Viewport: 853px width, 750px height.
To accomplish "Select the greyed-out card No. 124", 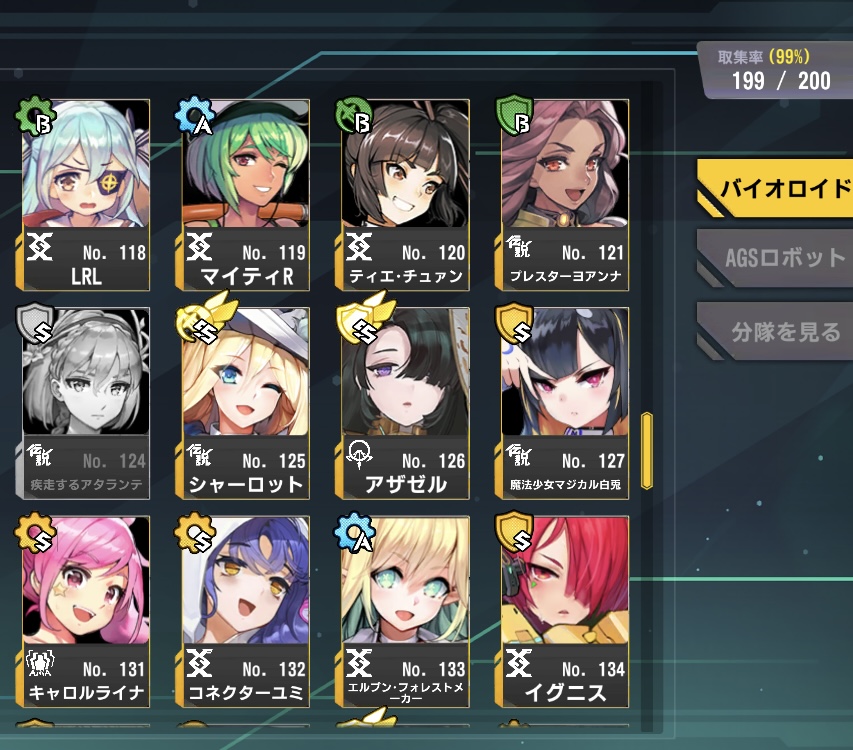I will [x=85, y=403].
